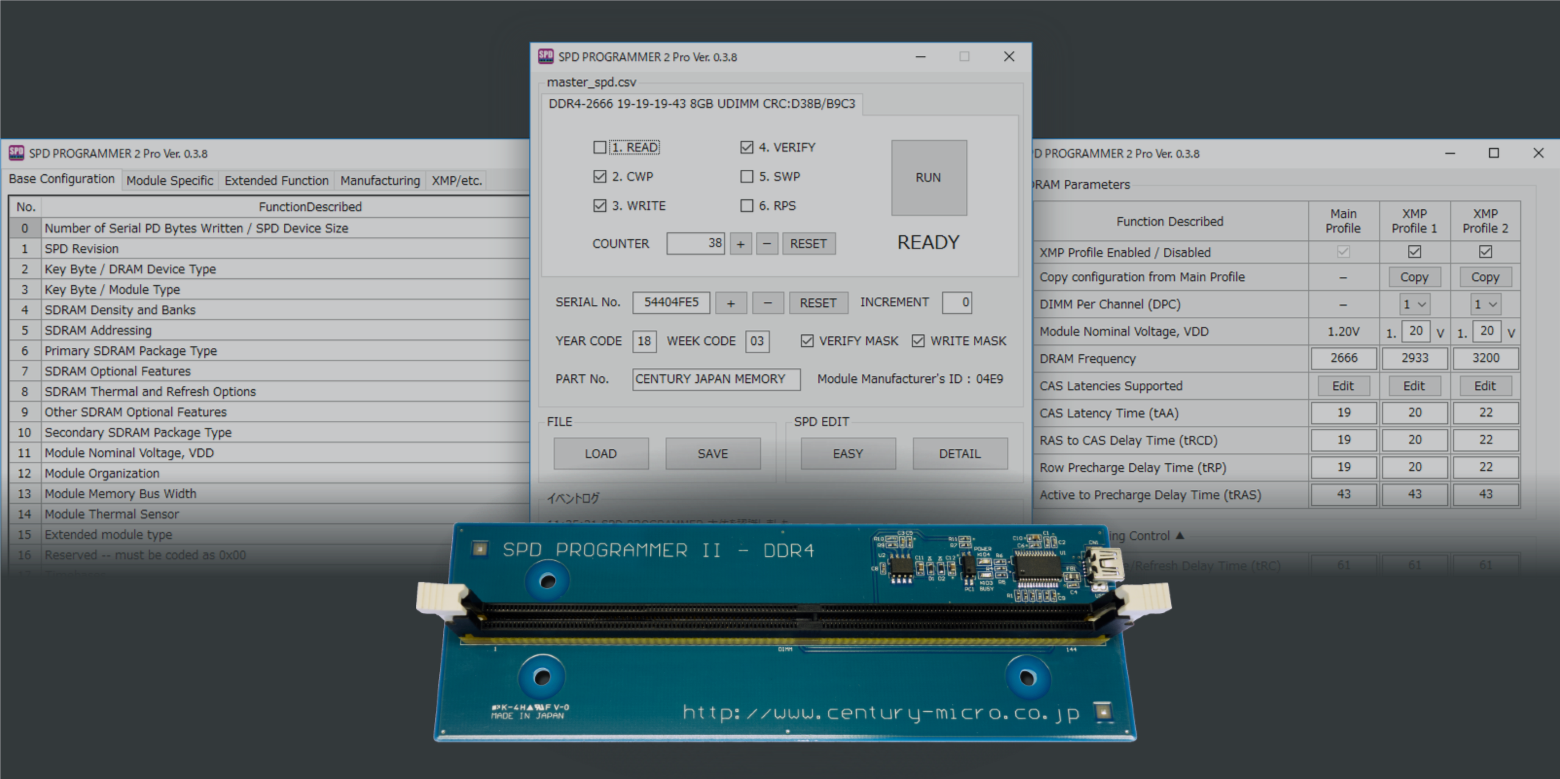This screenshot has height=779, width=1560.
Task: Click RESET next to COUNTER
Action: click(809, 243)
